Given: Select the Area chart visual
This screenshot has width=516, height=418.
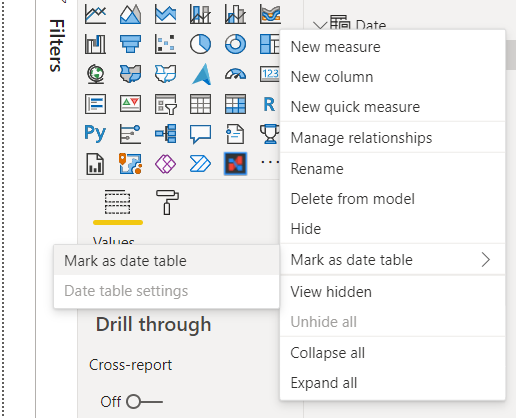Looking at the screenshot, I should (x=130, y=14).
